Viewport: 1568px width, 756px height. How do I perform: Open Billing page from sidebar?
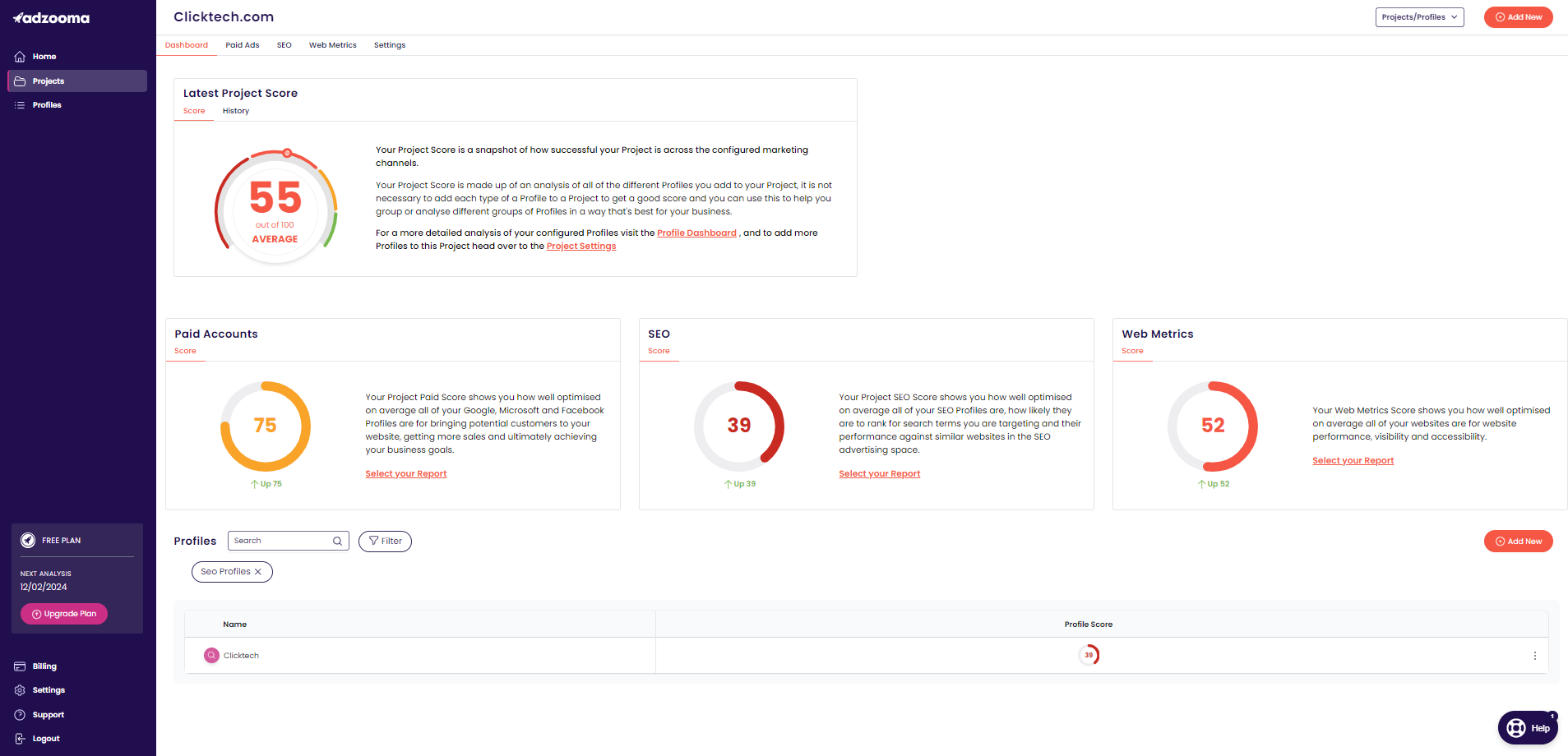coord(77,666)
